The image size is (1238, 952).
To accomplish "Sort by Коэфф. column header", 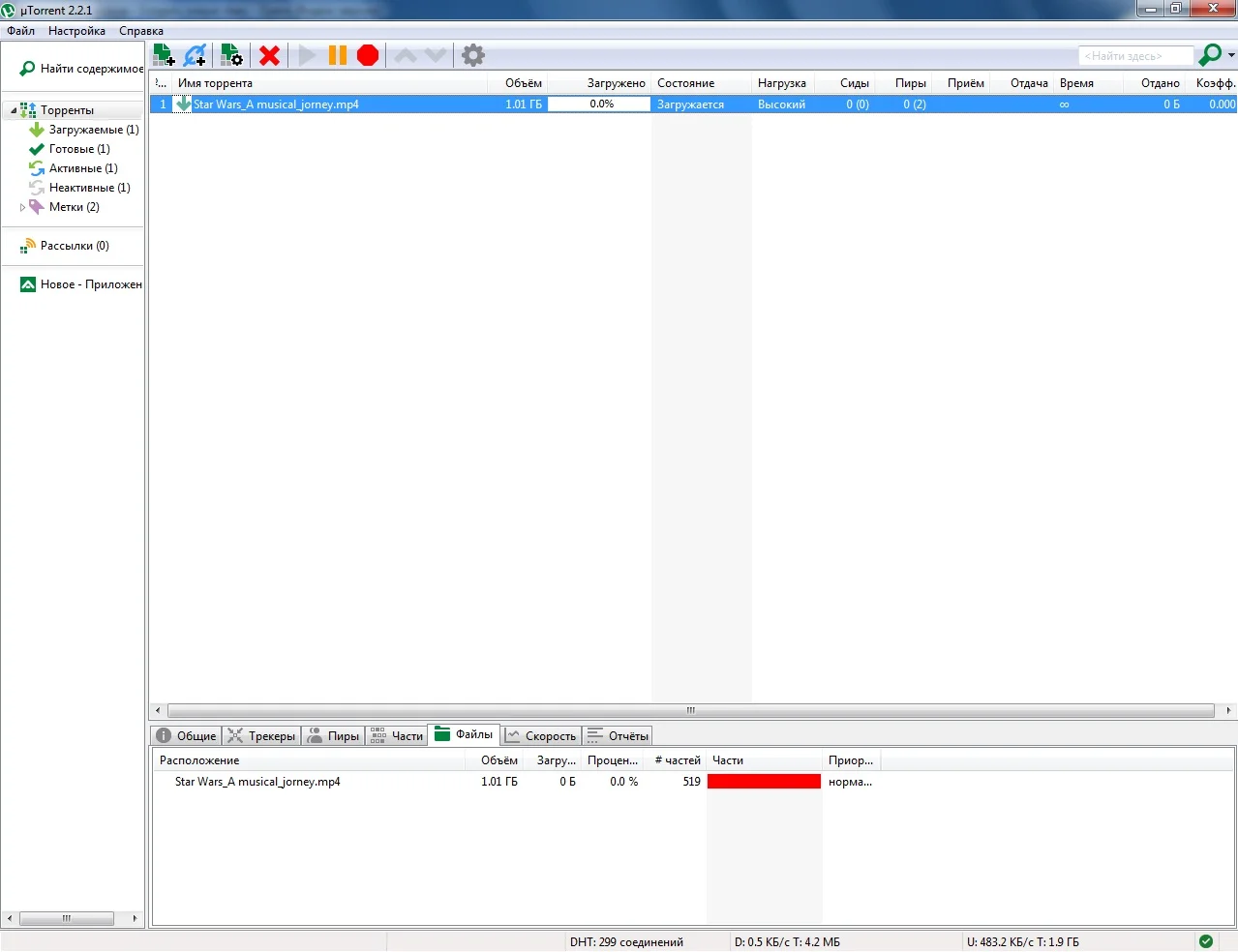I will point(1212,83).
